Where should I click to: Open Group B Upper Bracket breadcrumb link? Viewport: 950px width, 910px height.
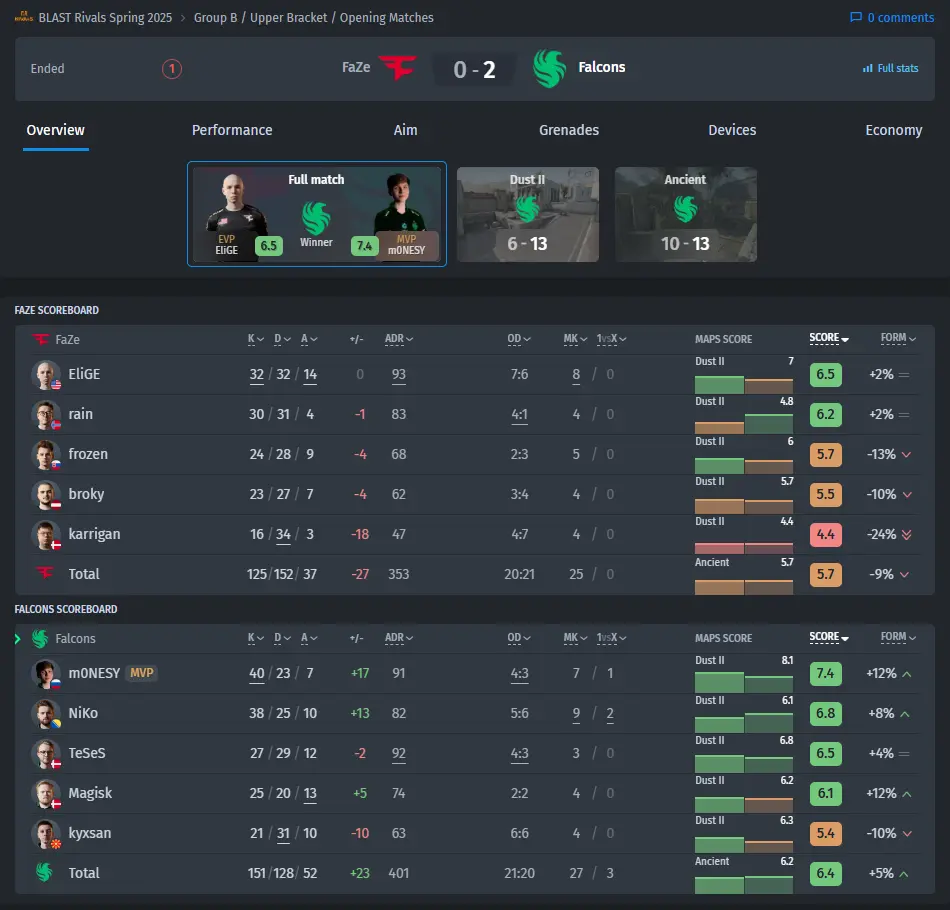click(x=314, y=18)
